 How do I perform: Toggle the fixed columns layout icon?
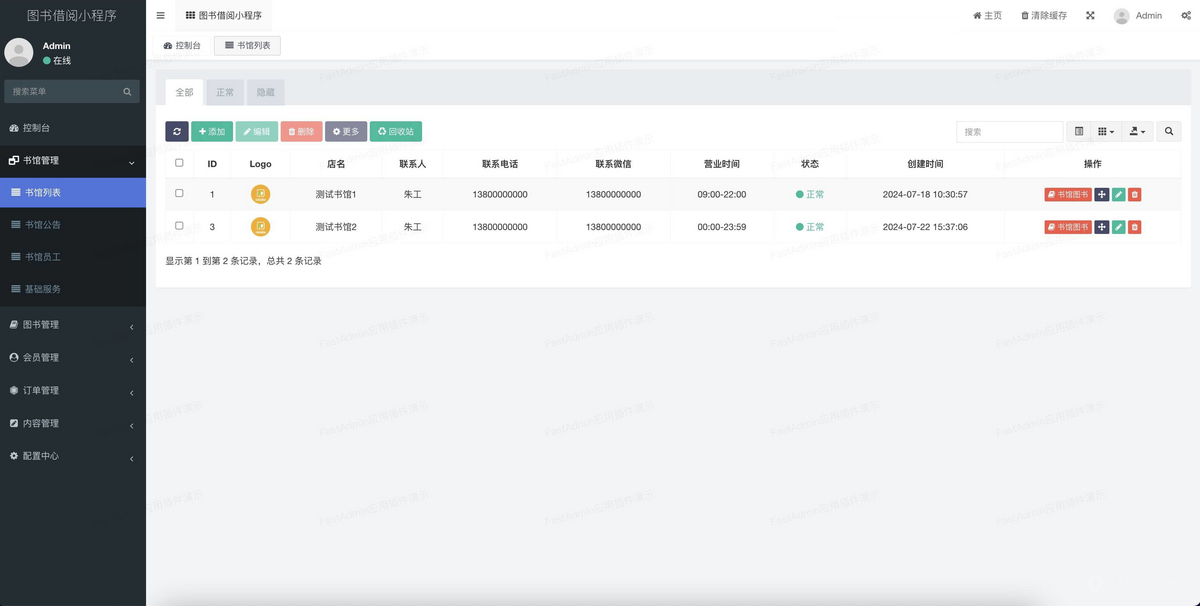[1078, 131]
